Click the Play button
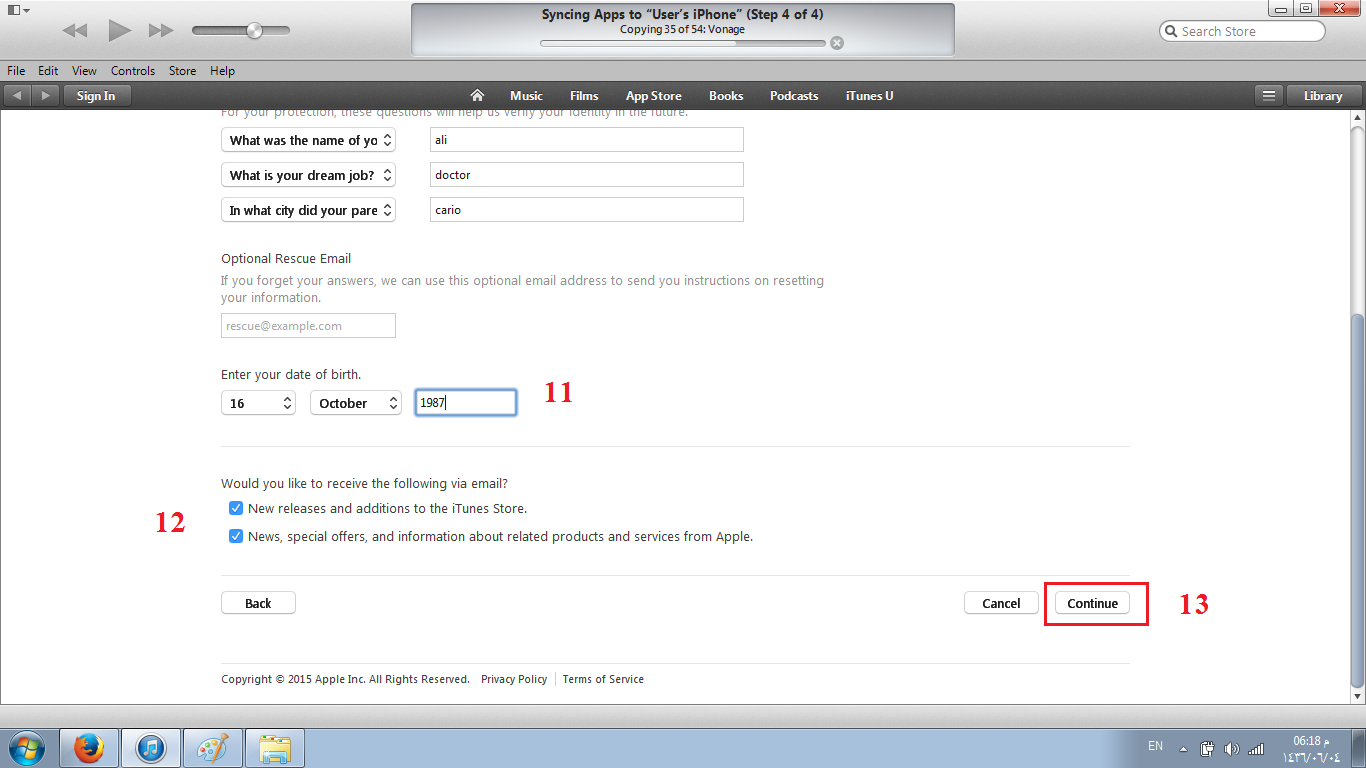1366x768 pixels. tap(120, 31)
